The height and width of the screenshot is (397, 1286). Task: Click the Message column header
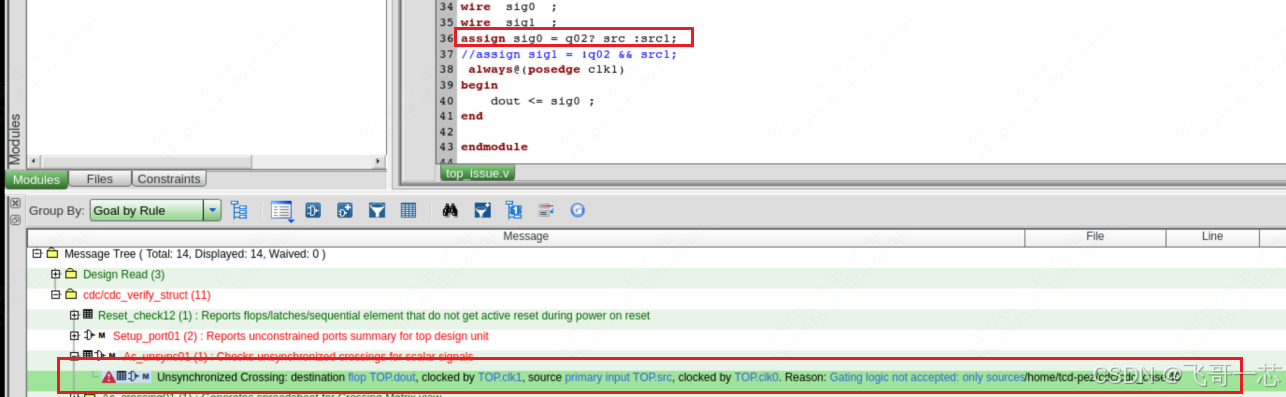point(526,236)
